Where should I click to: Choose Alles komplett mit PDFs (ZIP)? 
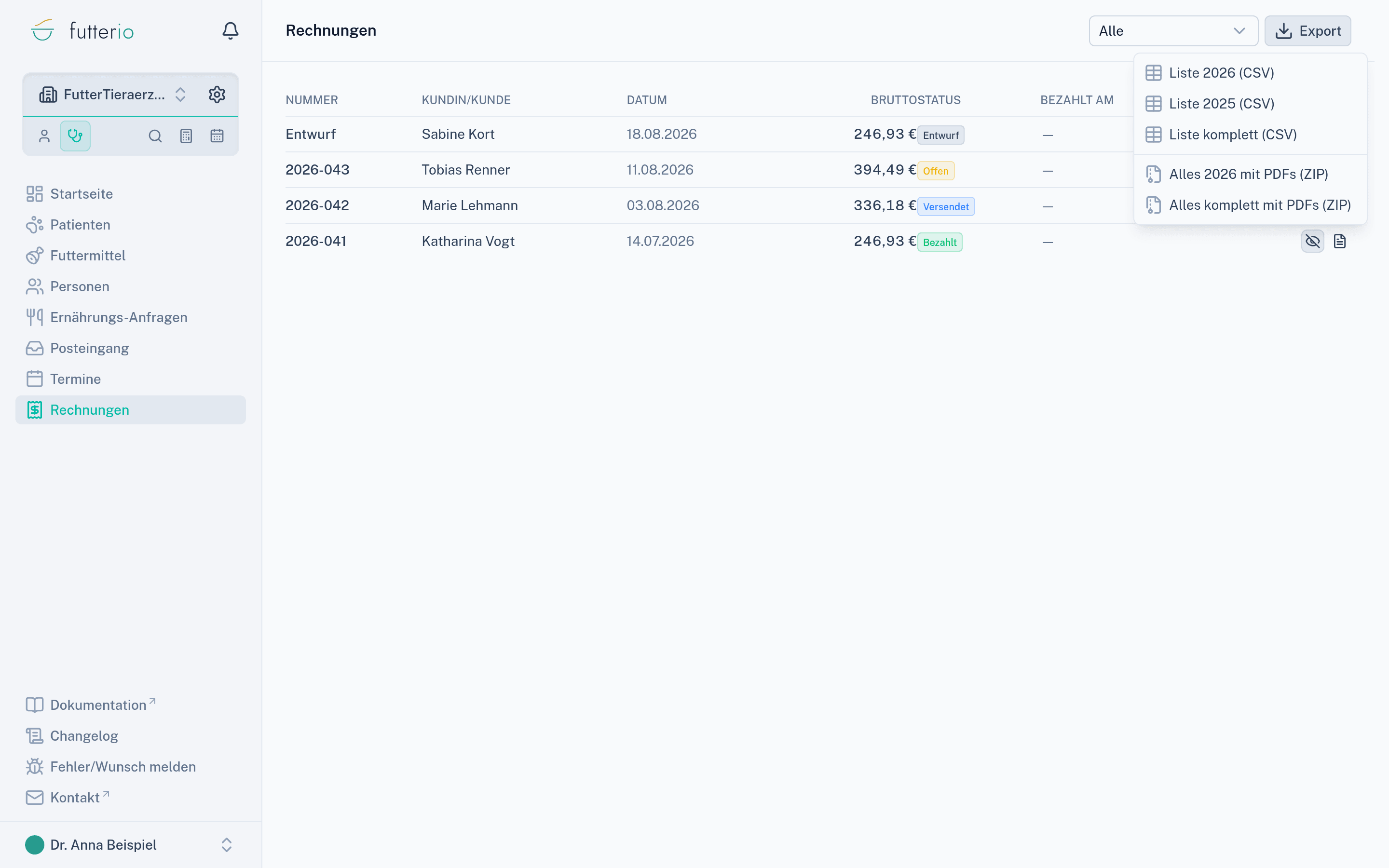pyautogui.click(x=1250, y=205)
